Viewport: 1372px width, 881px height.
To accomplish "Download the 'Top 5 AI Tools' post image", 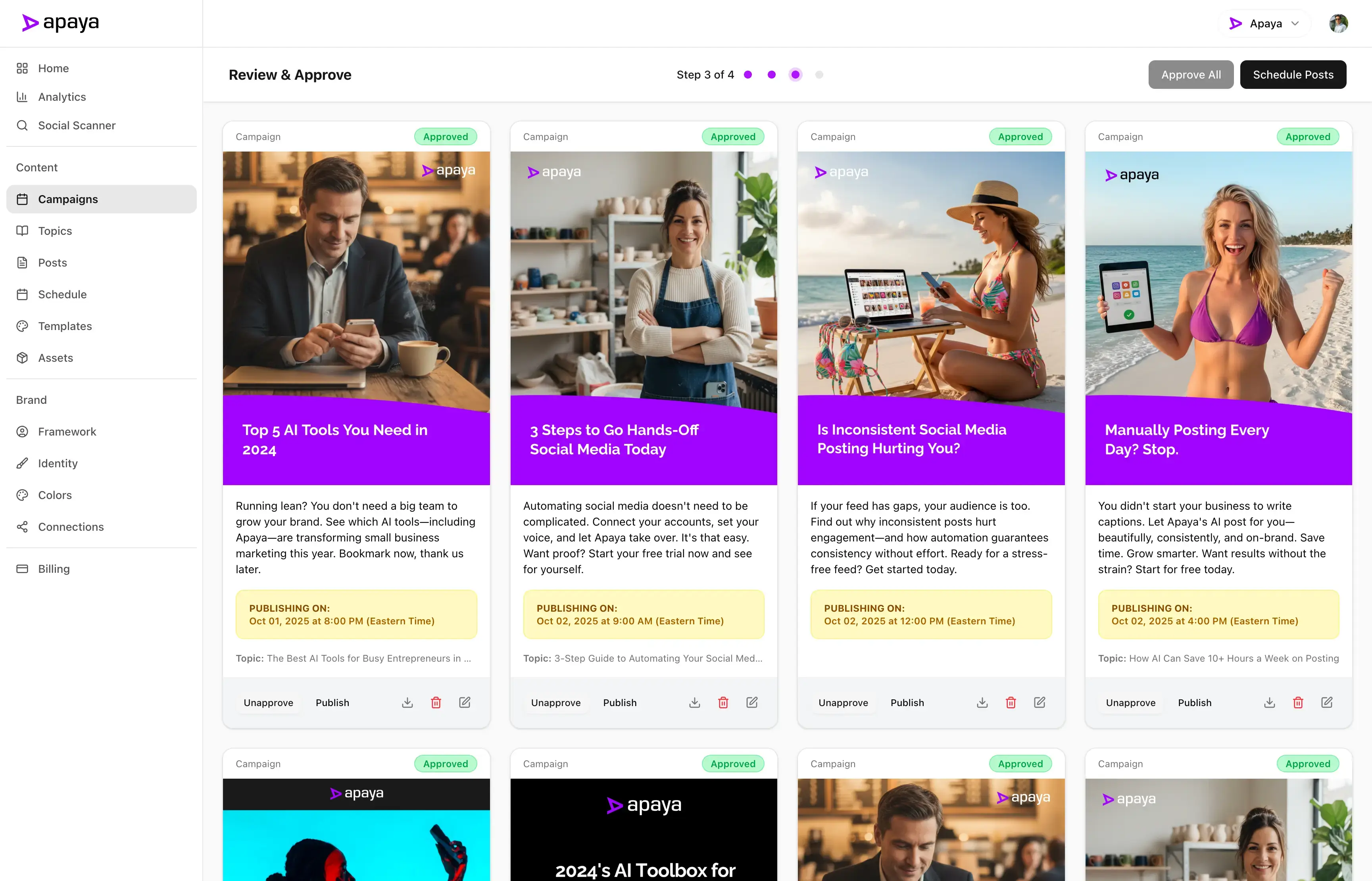I will pos(407,702).
